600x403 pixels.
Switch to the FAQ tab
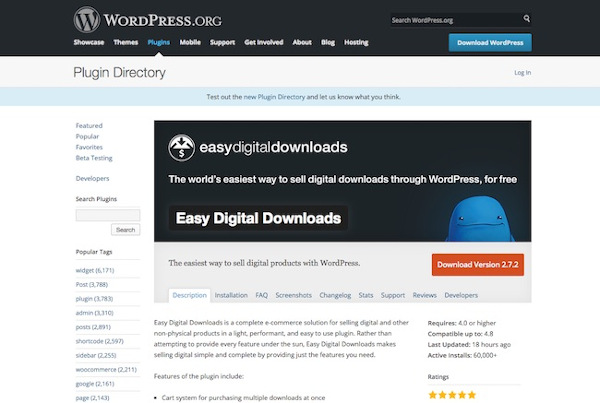coord(262,295)
